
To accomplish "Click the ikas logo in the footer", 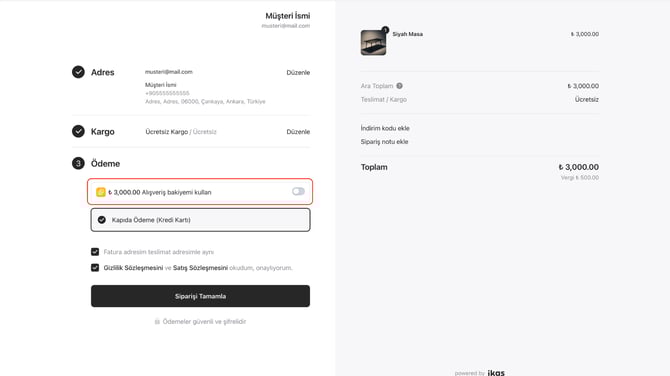I will coord(496,373).
